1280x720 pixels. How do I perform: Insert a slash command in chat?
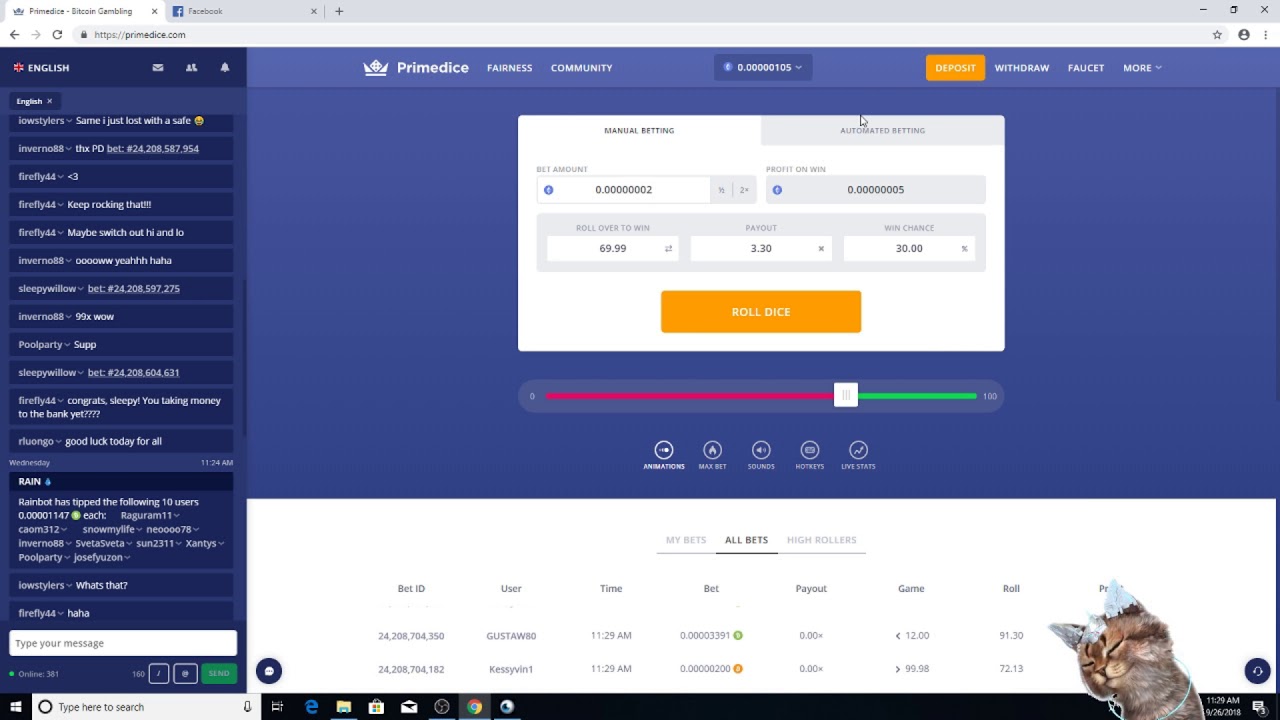coord(158,674)
